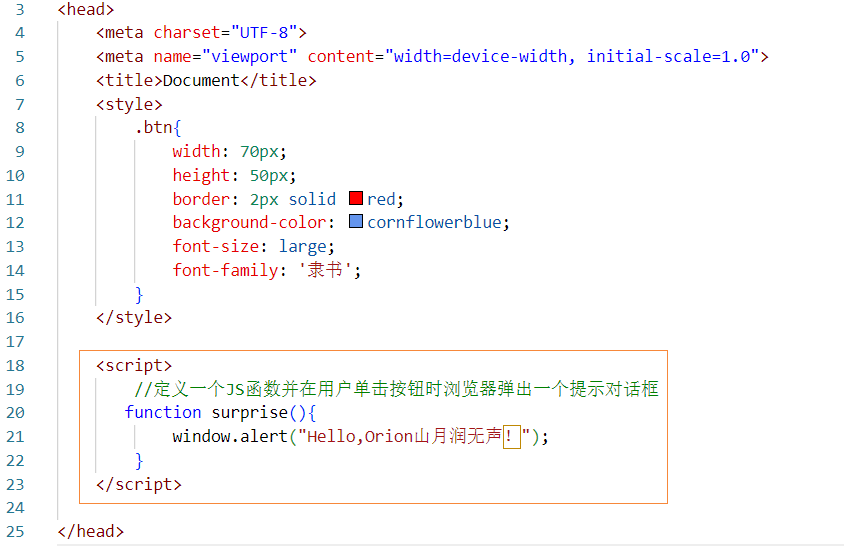
Task: Click the closing script tag
Action: click(x=139, y=484)
